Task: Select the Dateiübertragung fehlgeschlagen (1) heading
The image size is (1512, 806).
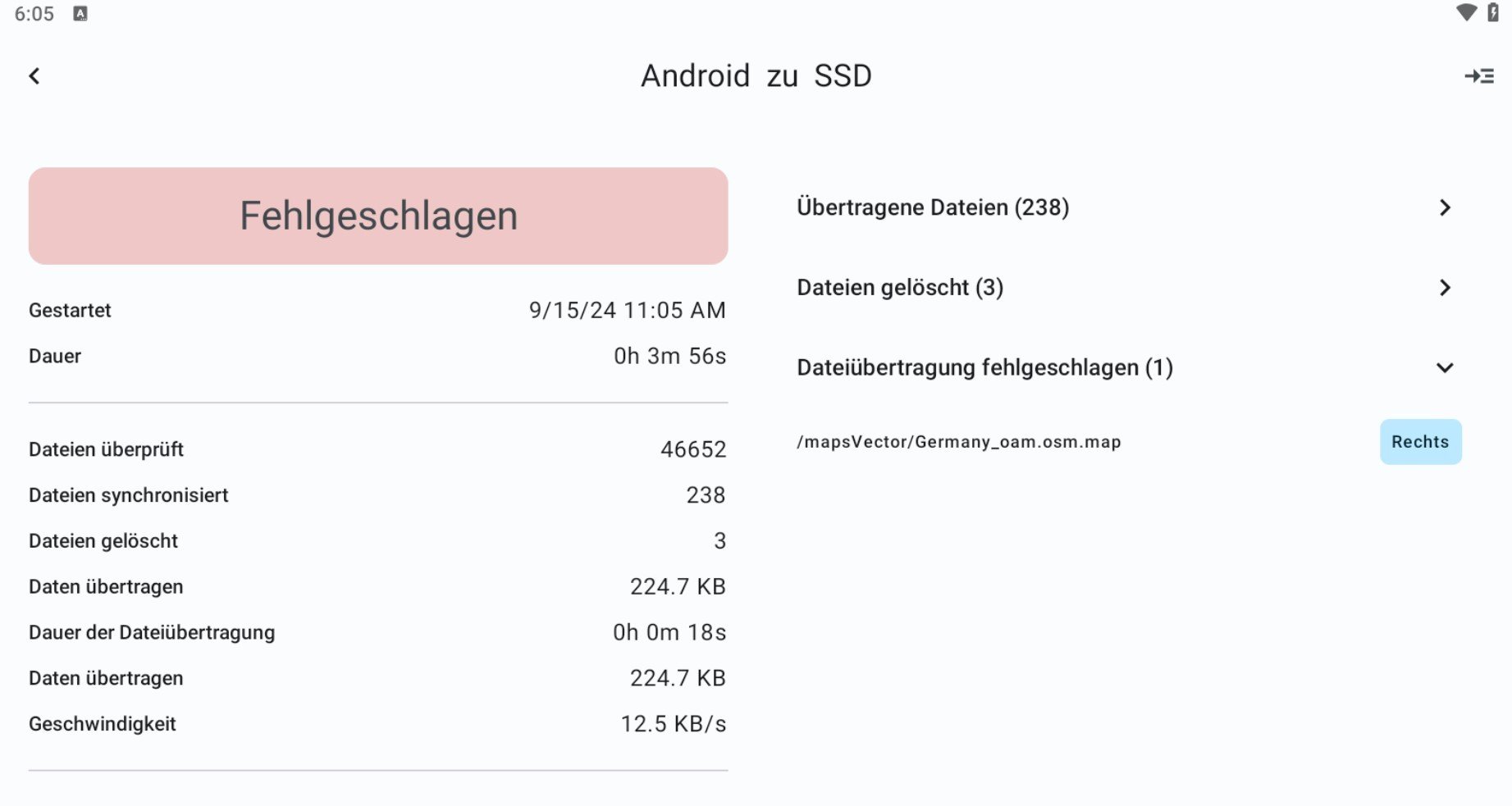Action: pyautogui.click(x=984, y=368)
